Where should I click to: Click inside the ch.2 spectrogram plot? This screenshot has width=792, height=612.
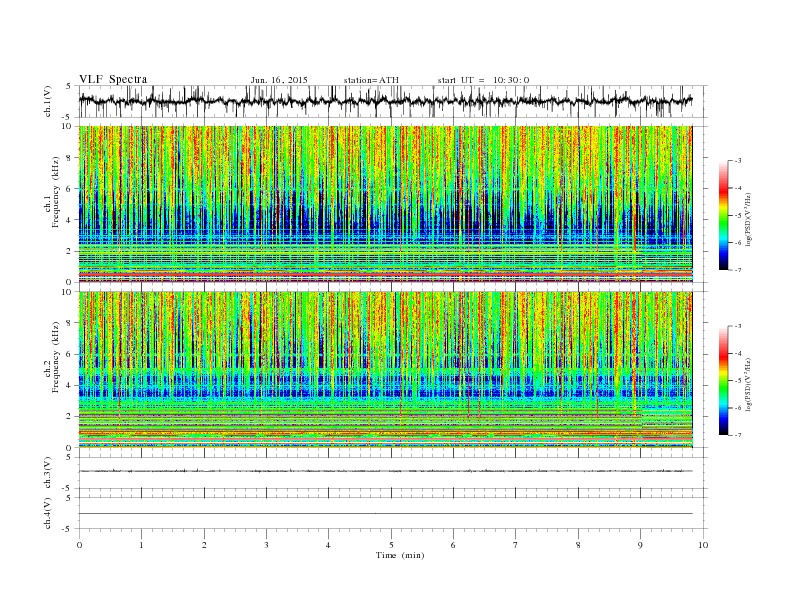click(x=386, y=370)
